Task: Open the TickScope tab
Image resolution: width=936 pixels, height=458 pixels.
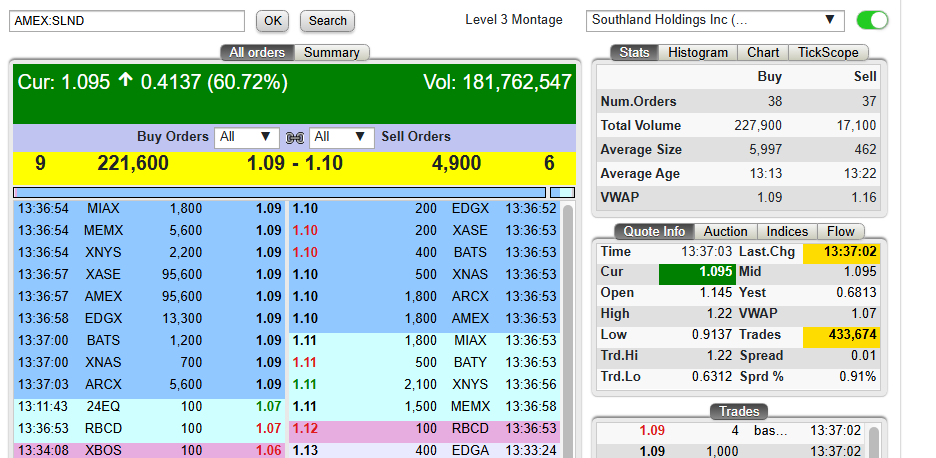Action: pos(828,53)
